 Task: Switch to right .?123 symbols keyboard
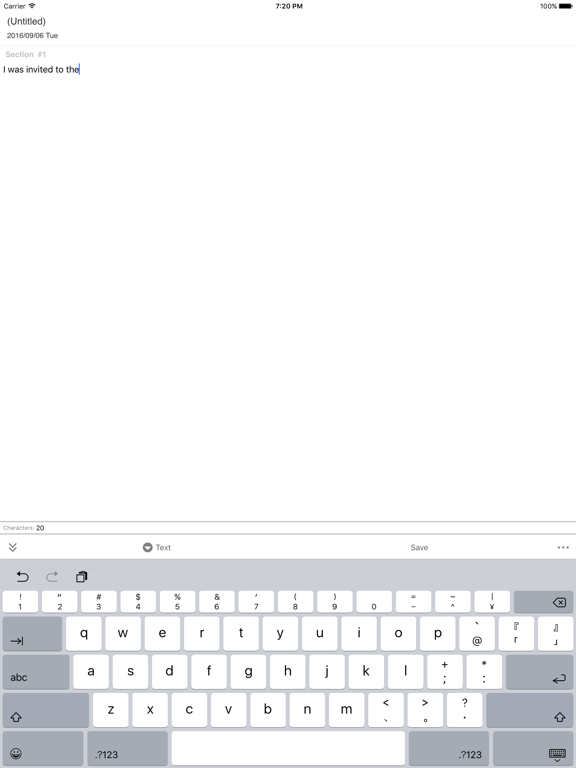click(x=449, y=748)
